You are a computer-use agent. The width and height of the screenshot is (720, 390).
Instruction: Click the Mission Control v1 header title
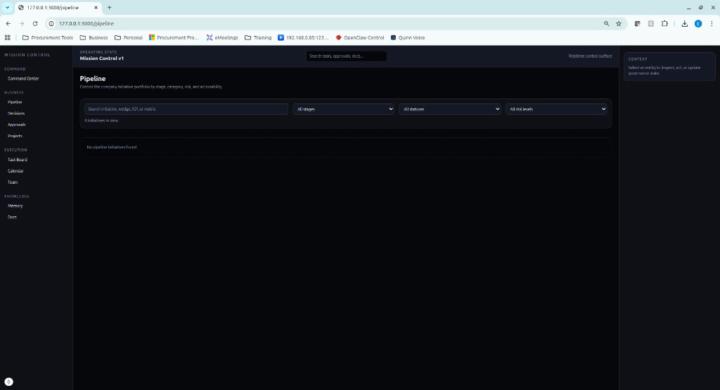101,58
